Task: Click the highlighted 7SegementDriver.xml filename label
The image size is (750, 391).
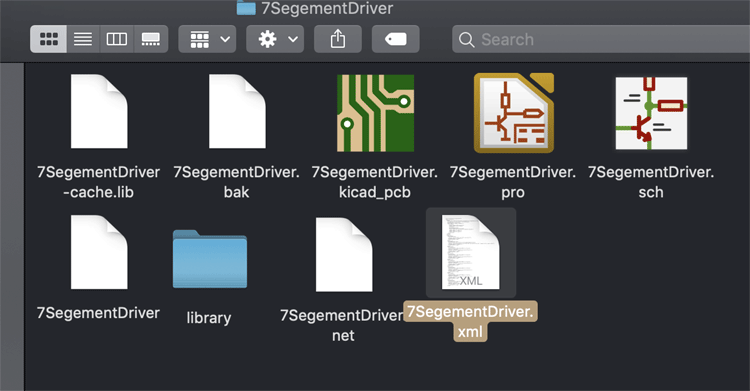Action: click(x=471, y=321)
